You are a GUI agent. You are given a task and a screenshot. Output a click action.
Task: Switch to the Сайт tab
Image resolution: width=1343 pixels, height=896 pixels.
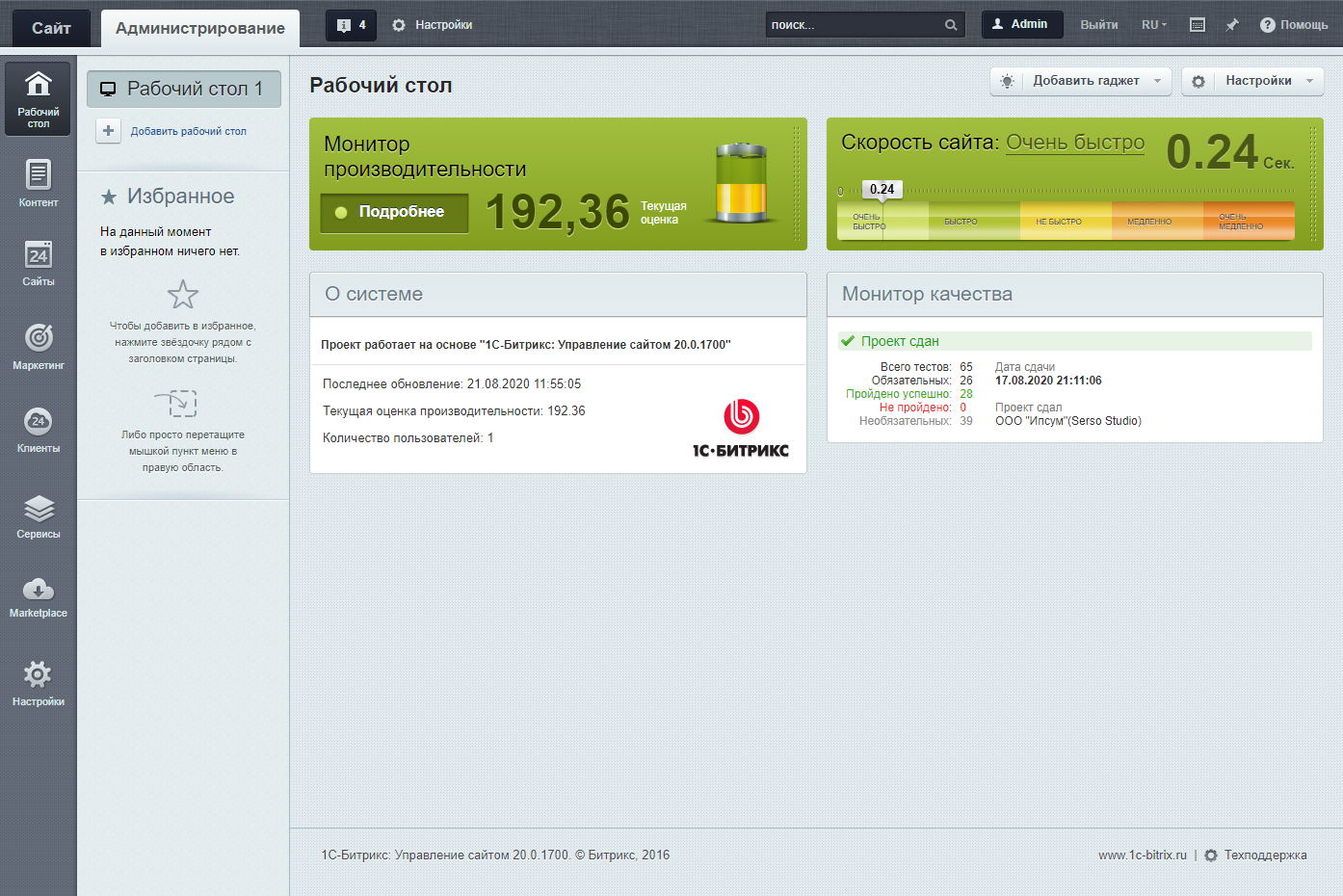51,28
